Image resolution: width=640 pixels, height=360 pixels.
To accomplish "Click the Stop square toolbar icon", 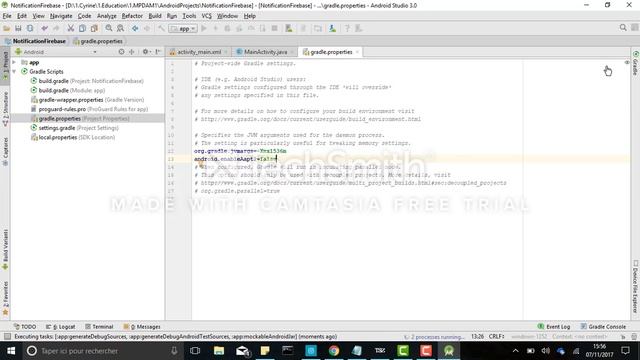I will tap(275, 28).
